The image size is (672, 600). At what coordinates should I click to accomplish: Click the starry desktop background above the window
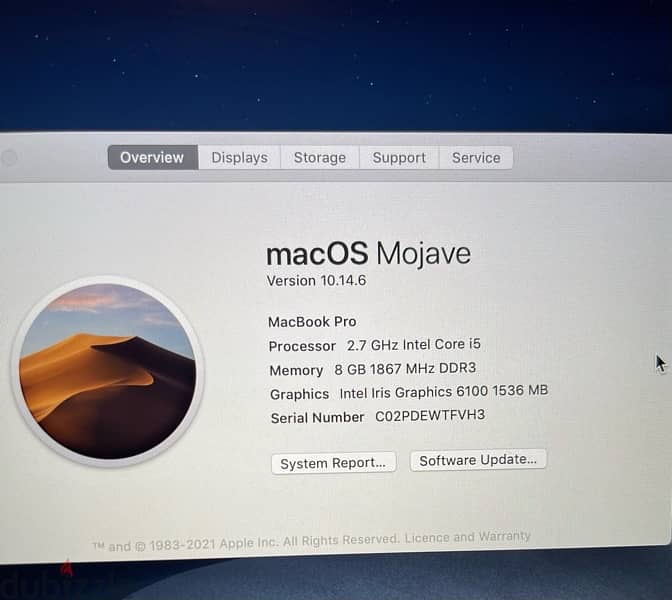coord(336,60)
